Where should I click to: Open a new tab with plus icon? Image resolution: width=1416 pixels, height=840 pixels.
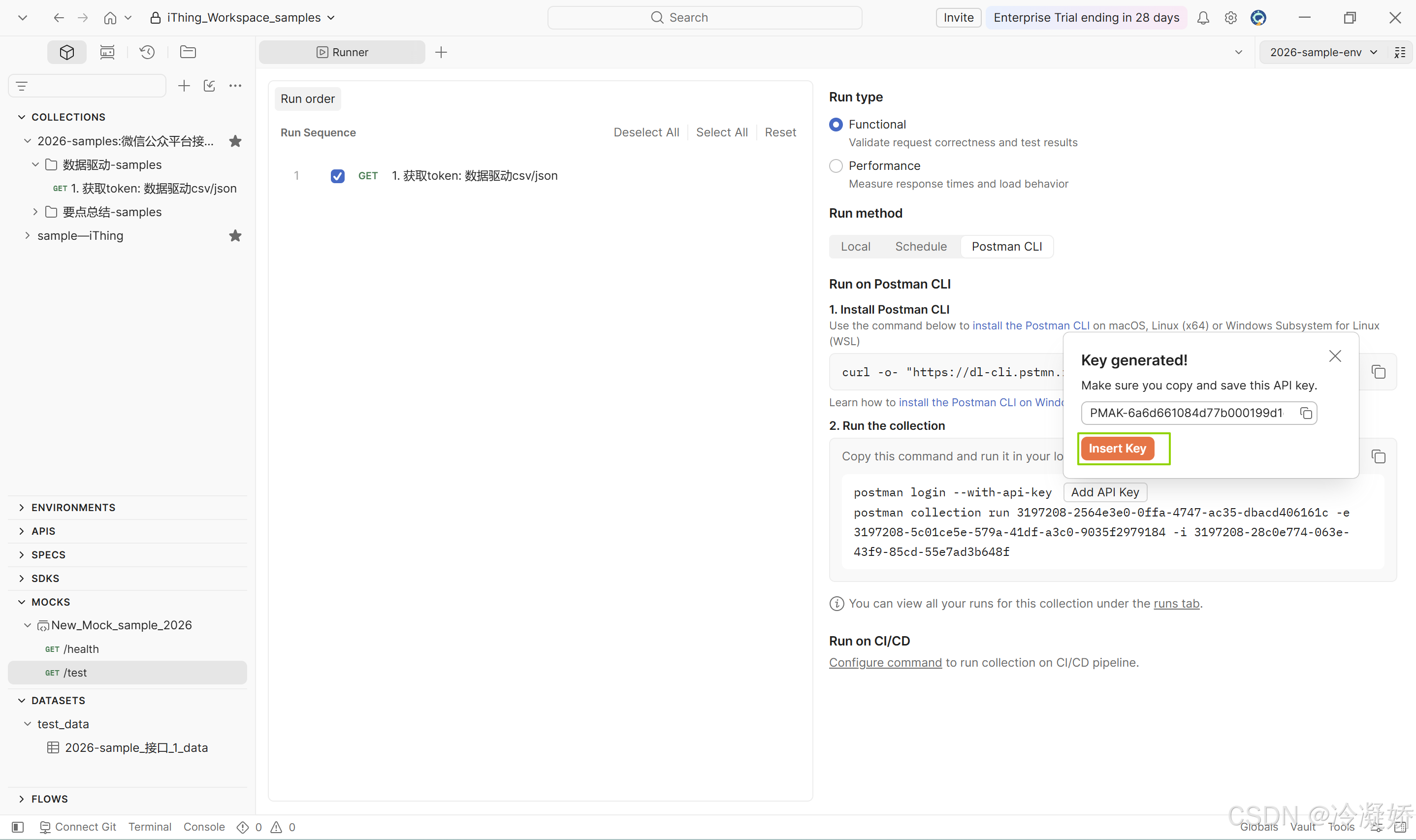click(442, 52)
